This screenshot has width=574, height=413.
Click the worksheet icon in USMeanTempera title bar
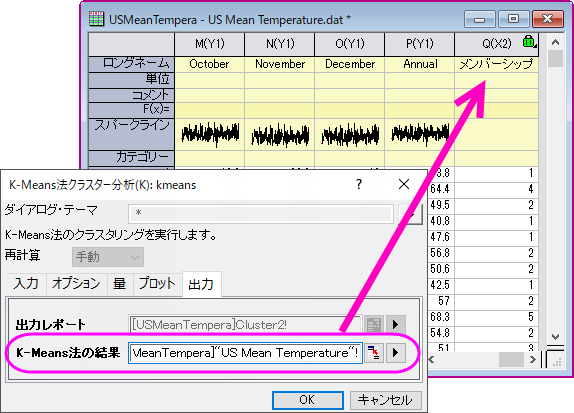click(96, 19)
